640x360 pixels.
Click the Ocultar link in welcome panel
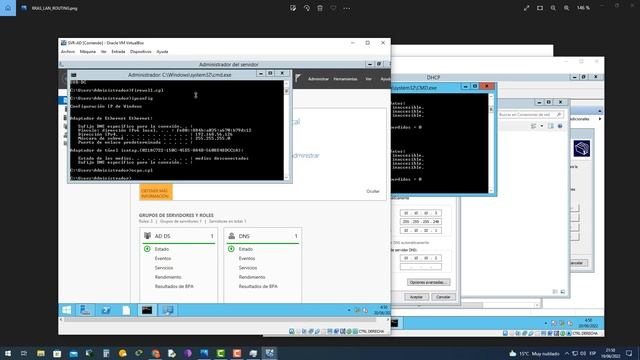373,191
